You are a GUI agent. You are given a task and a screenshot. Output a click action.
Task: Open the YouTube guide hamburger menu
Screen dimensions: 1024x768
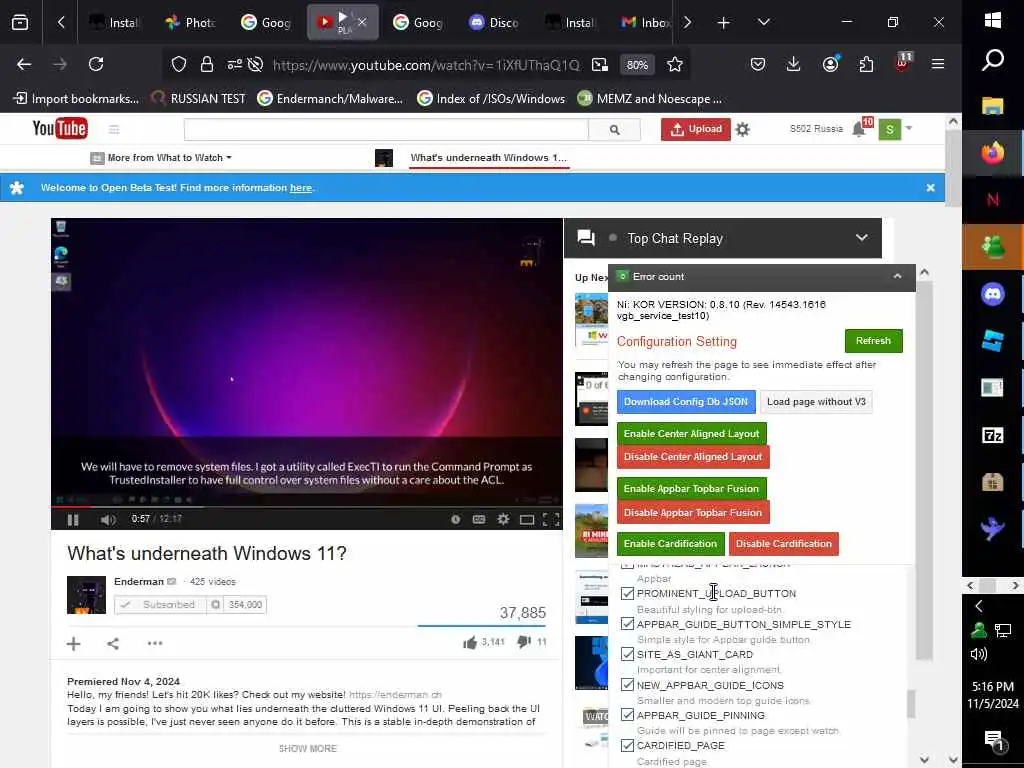pos(114,129)
